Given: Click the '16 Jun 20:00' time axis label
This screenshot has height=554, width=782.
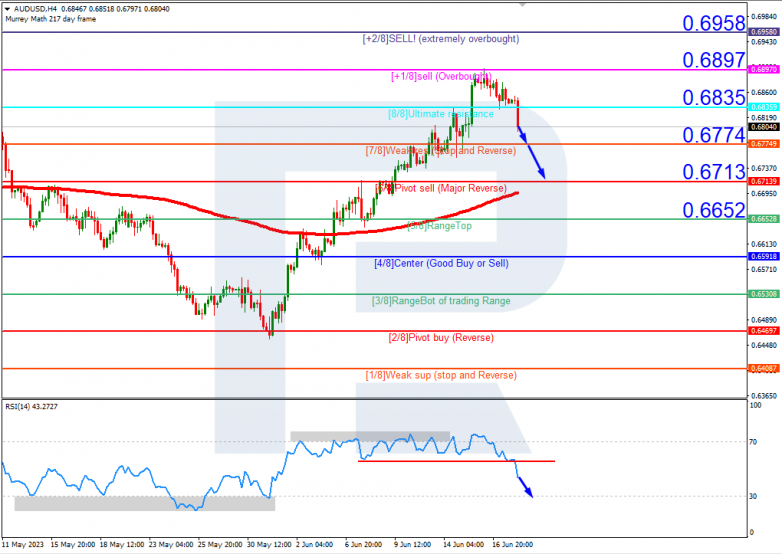Looking at the screenshot, I should tap(512, 545).
